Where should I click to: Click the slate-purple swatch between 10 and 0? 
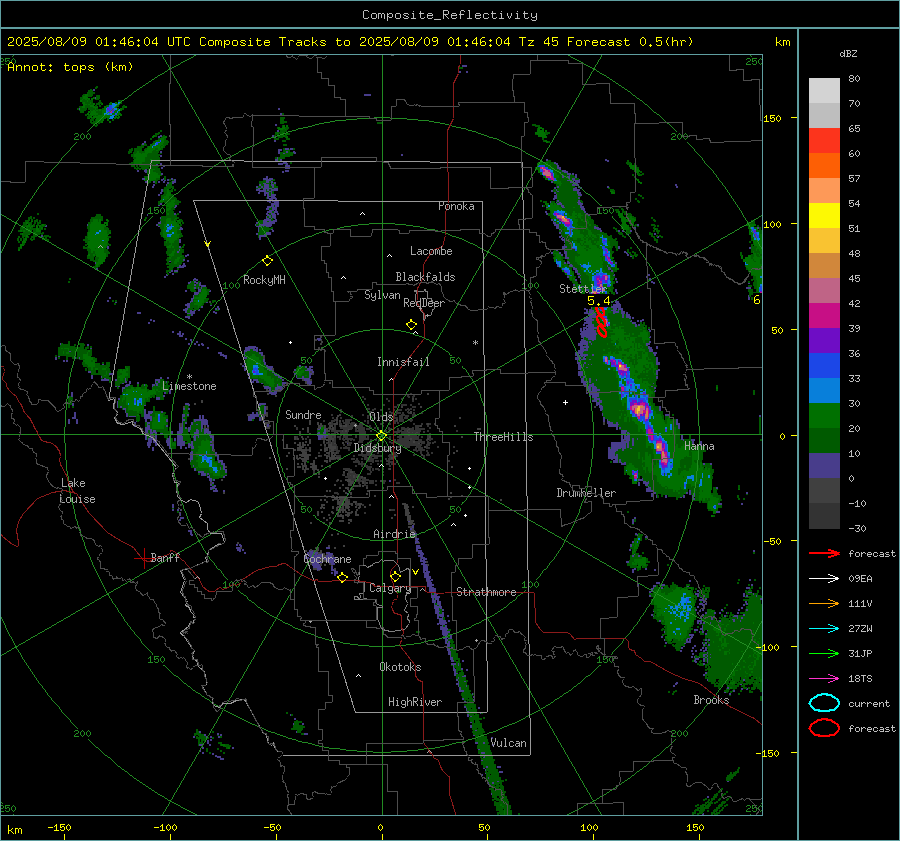click(x=824, y=466)
